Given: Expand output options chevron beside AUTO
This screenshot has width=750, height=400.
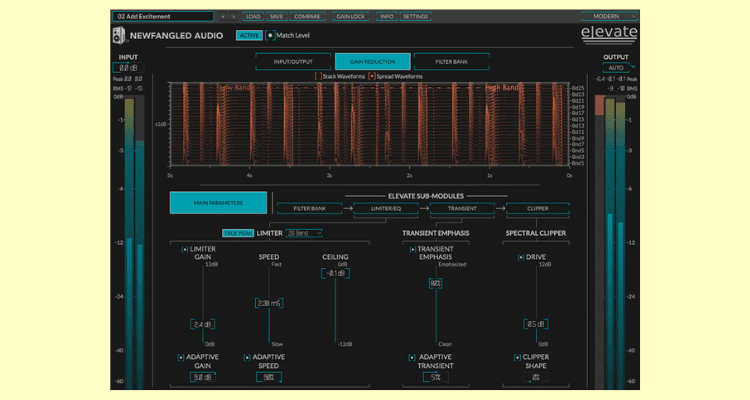Looking at the screenshot, I should tap(633, 67).
